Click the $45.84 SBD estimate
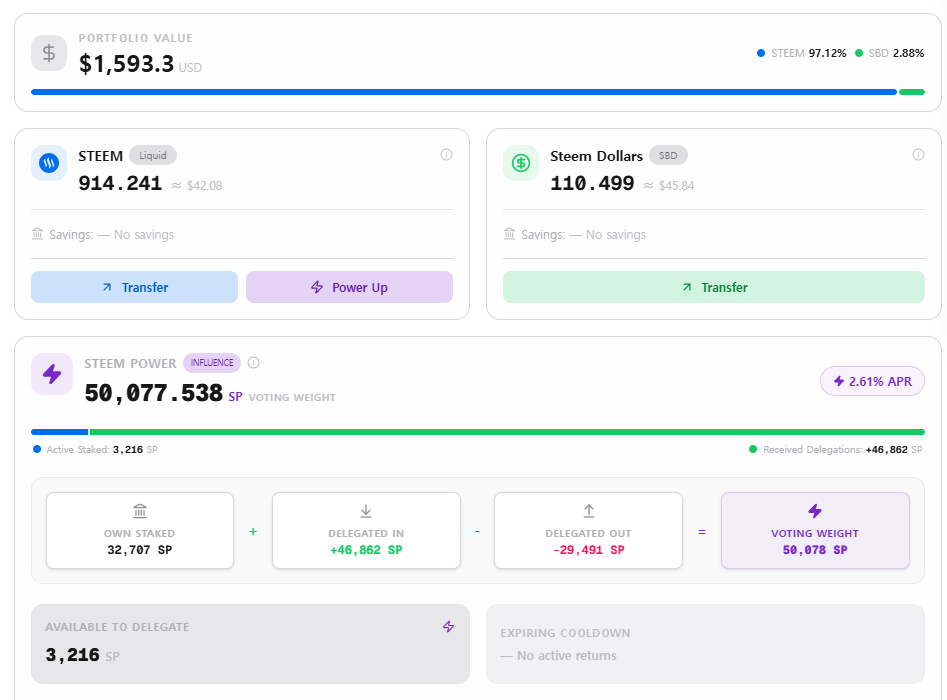The height and width of the screenshot is (700, 947). (676, 185)
